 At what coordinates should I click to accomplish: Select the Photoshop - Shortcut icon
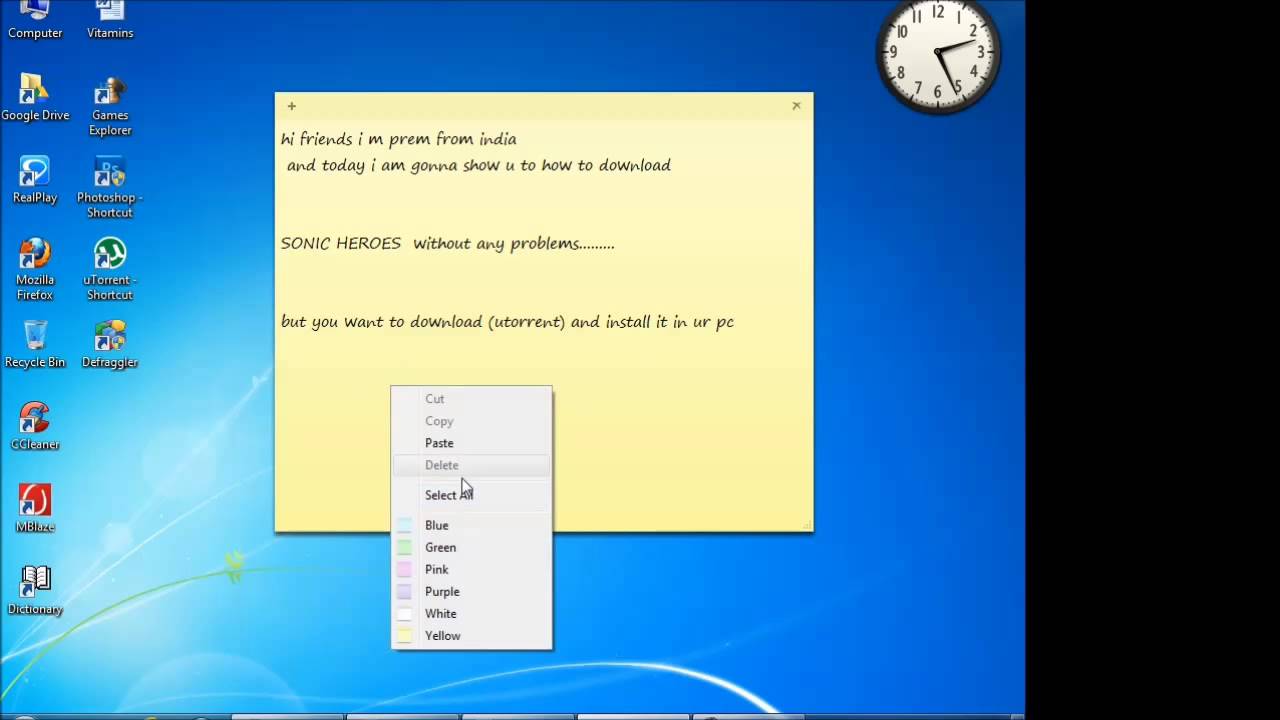pos(110,187)
